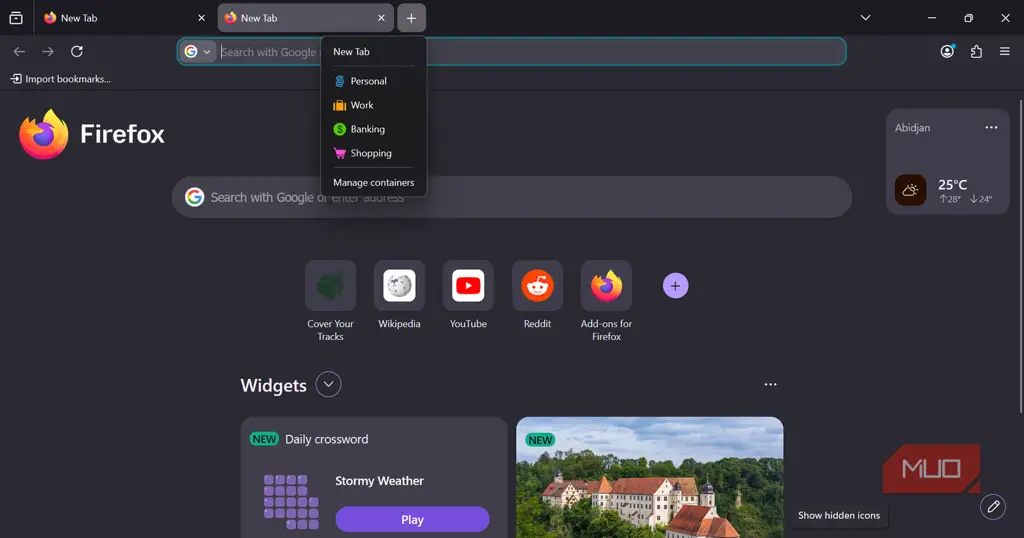This screenshot has height=538, width=1024.
Task: Open the tab overview icon at top left
Action: [16, 18]
